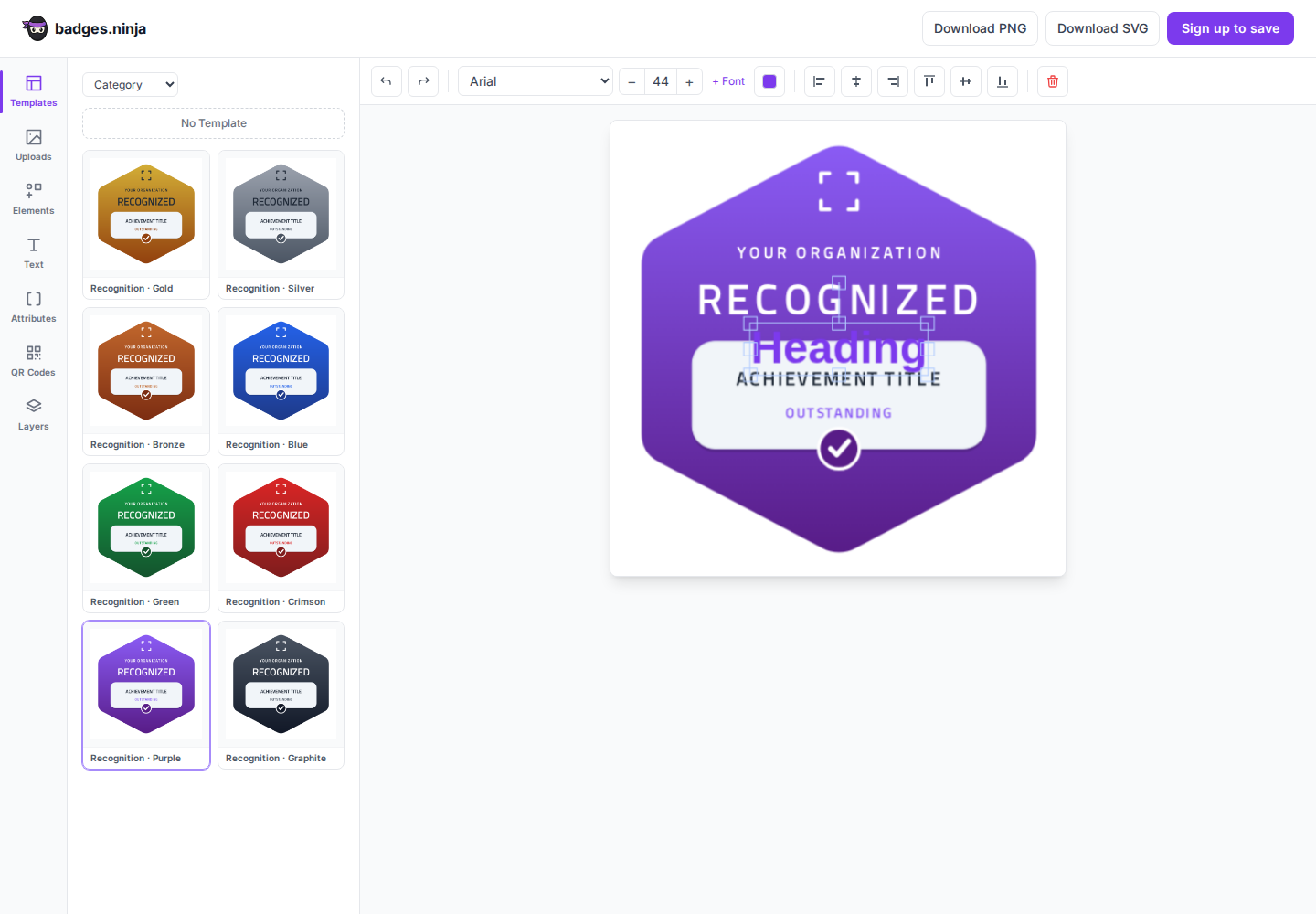Choose the Recognition · Blue template
Image resolution: width=1316 pixels, height=914 pixels.
(281, 381)
